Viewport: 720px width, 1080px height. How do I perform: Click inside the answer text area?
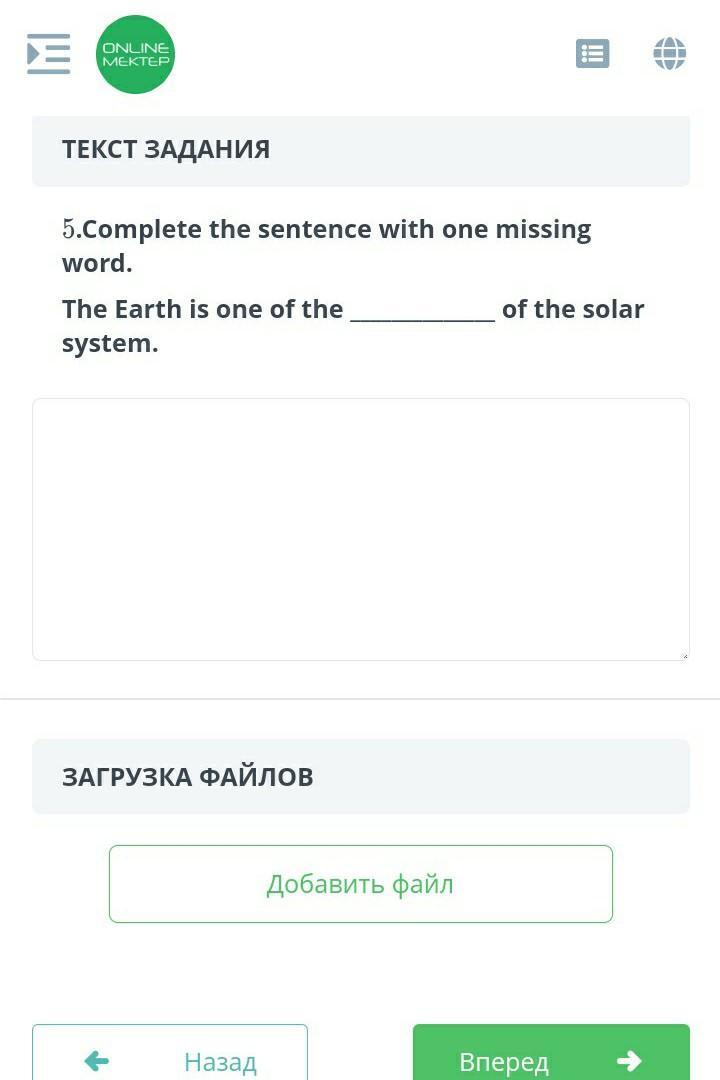(360, 529)
